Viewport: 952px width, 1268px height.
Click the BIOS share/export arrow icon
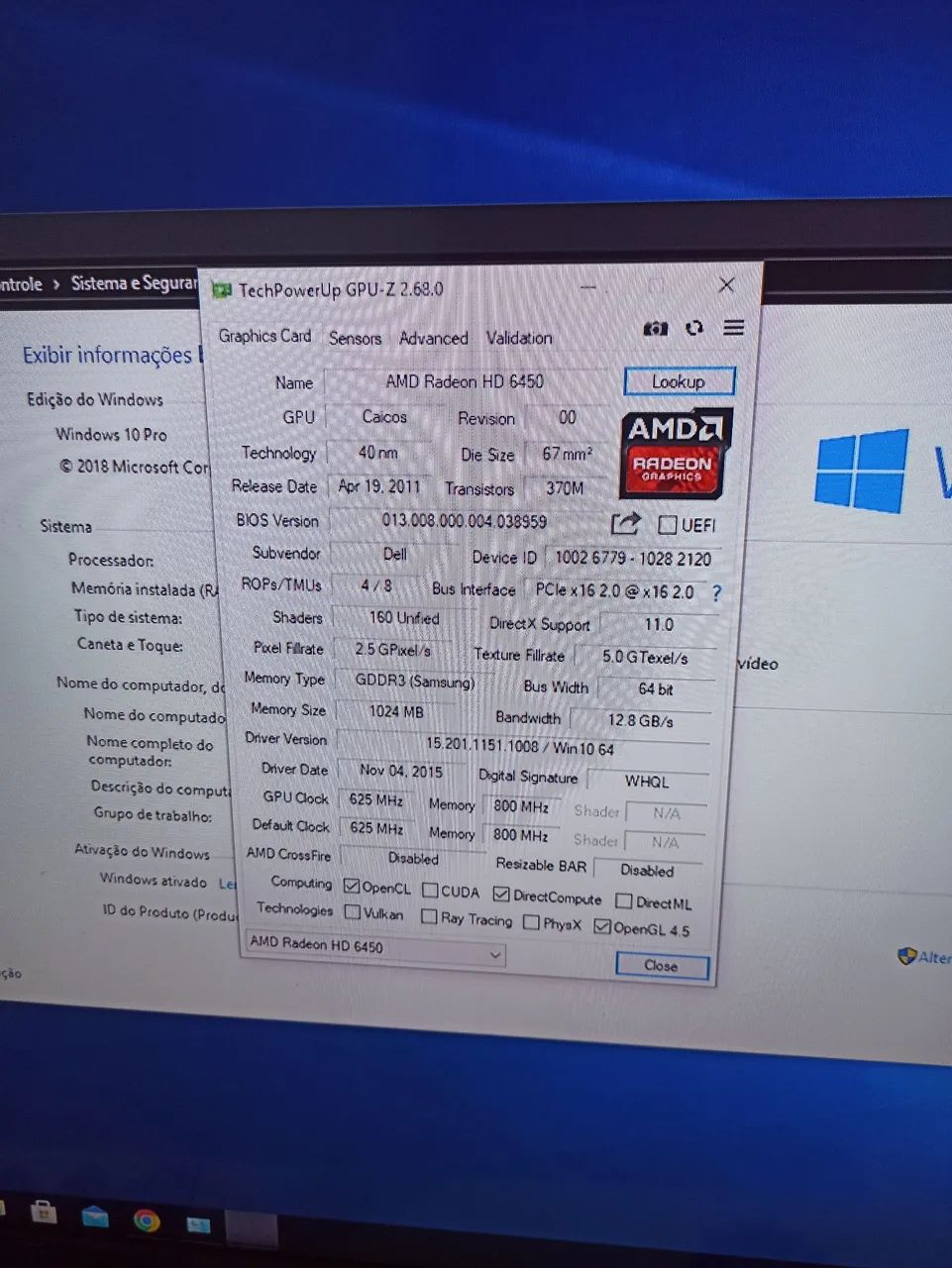pos(626,523)
